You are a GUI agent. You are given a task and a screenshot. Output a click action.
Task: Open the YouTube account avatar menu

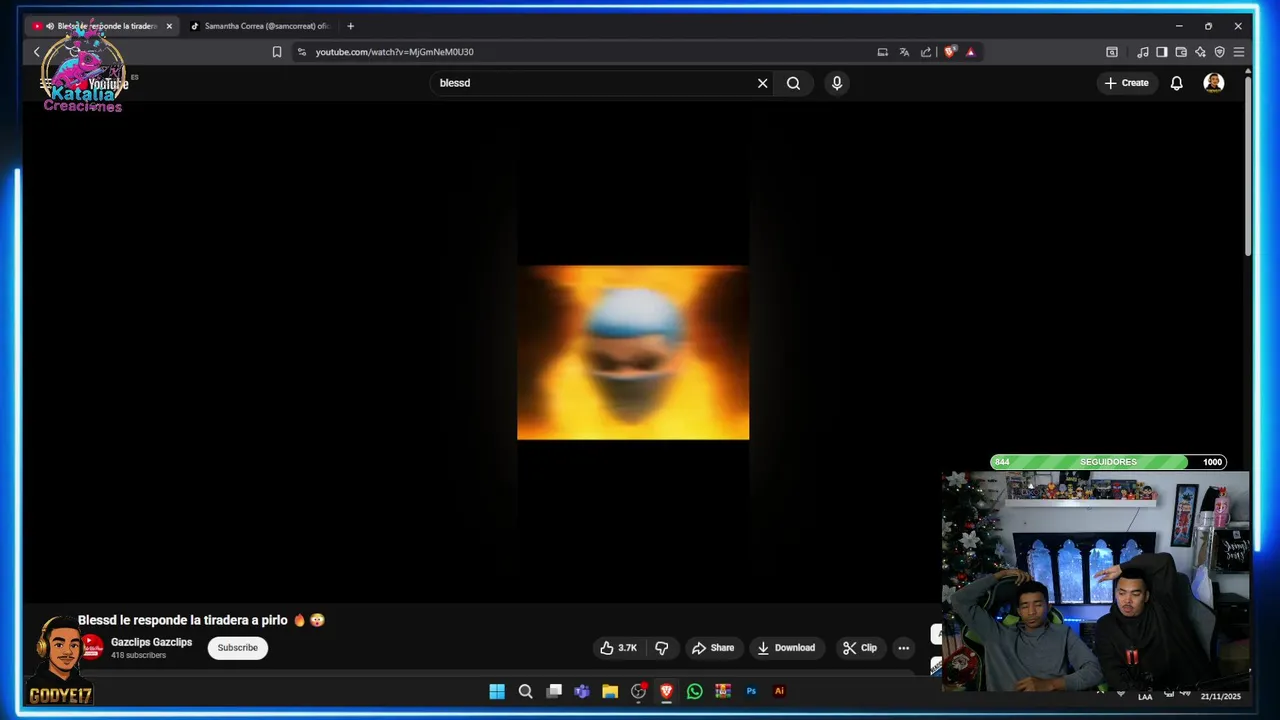click(1214, 83)
